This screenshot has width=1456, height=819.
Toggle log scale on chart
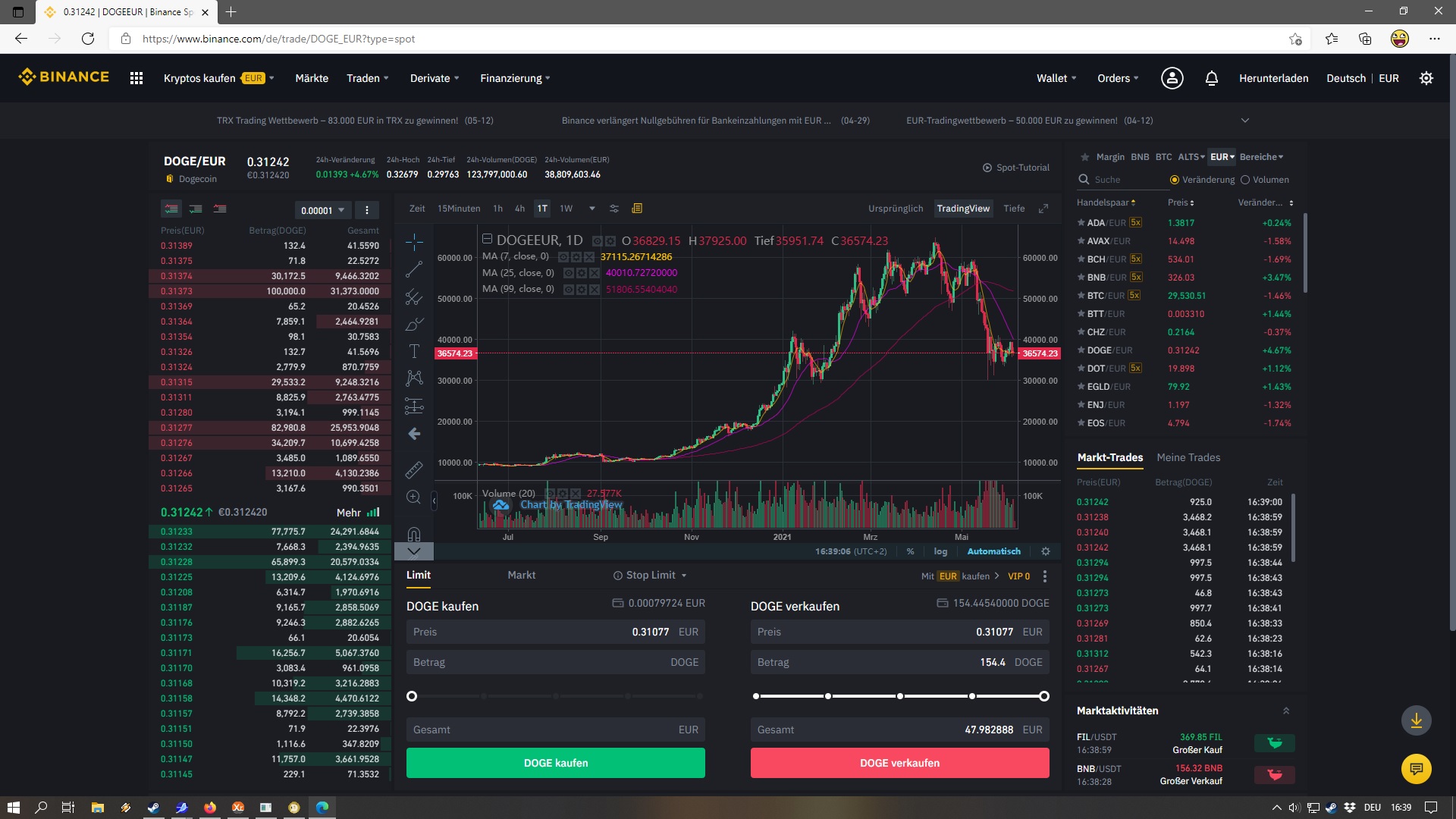(x=940, y=551)
